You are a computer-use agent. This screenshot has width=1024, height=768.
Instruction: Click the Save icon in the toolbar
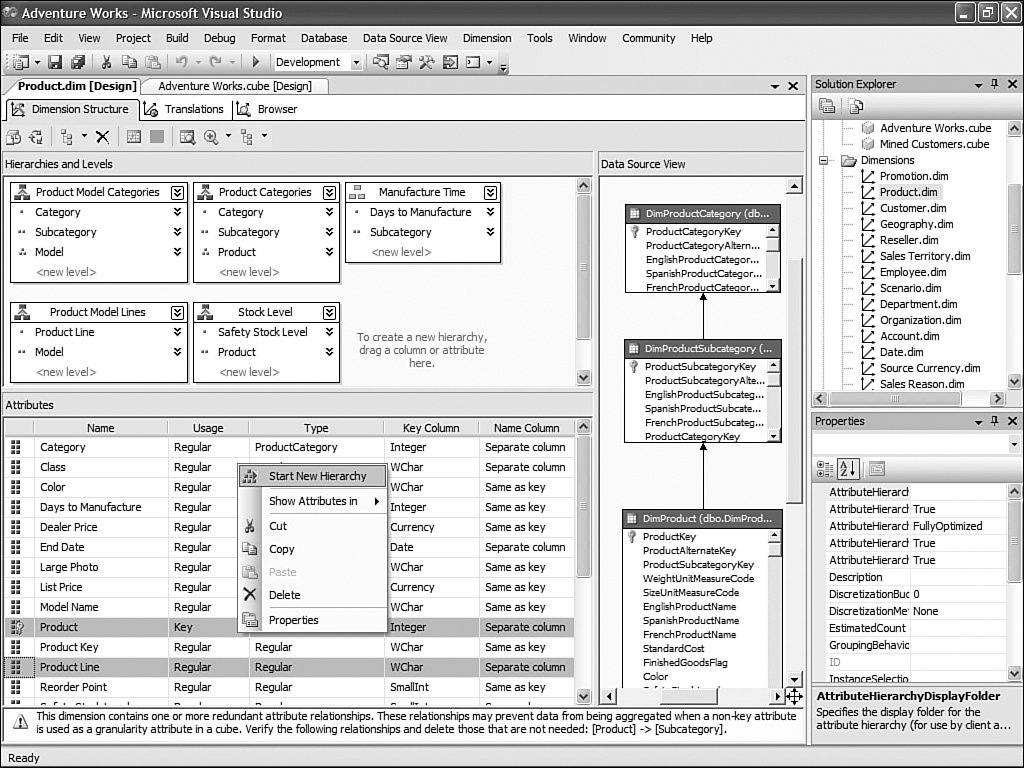tap(56, 62)
